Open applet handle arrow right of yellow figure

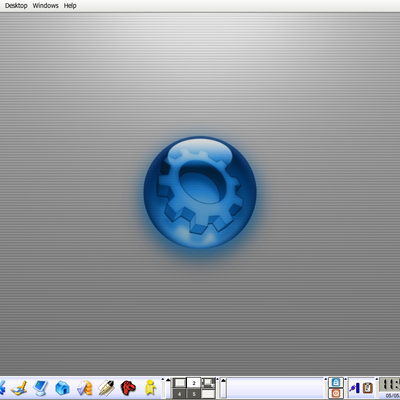(163, 388)
